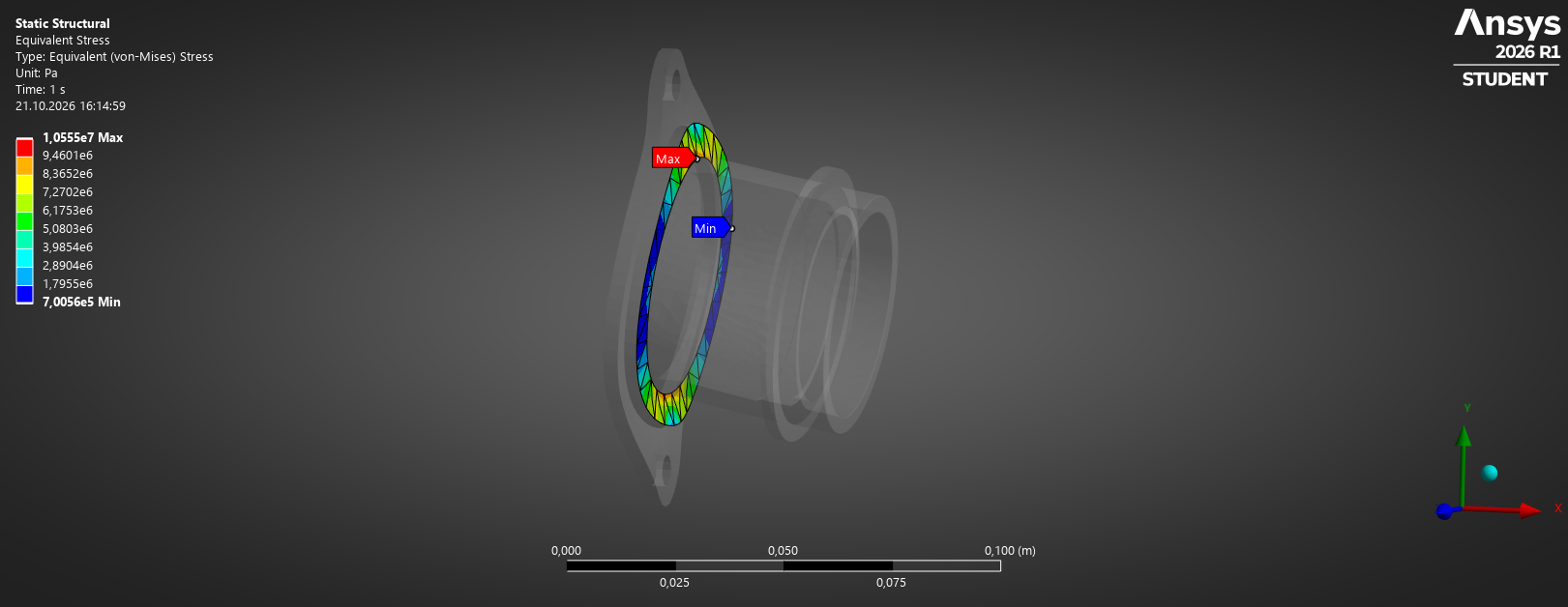Click the Static Structural title text
1568x607 pixels.
click(x=63, y=23)
